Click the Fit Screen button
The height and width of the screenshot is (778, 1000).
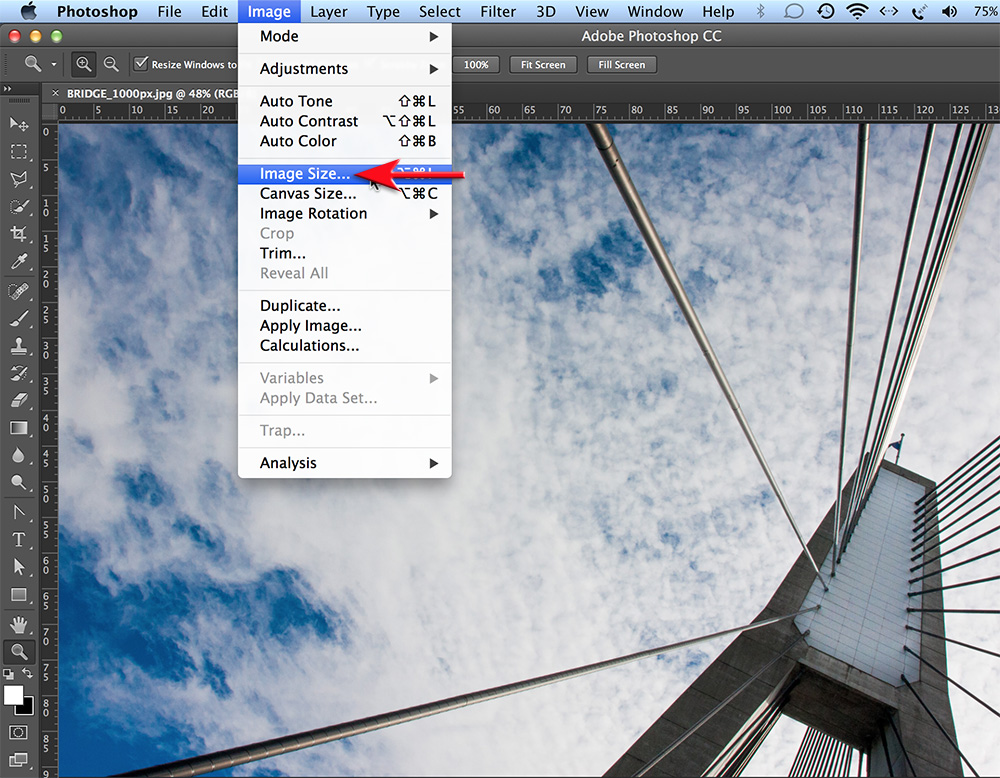coord(542,64)
